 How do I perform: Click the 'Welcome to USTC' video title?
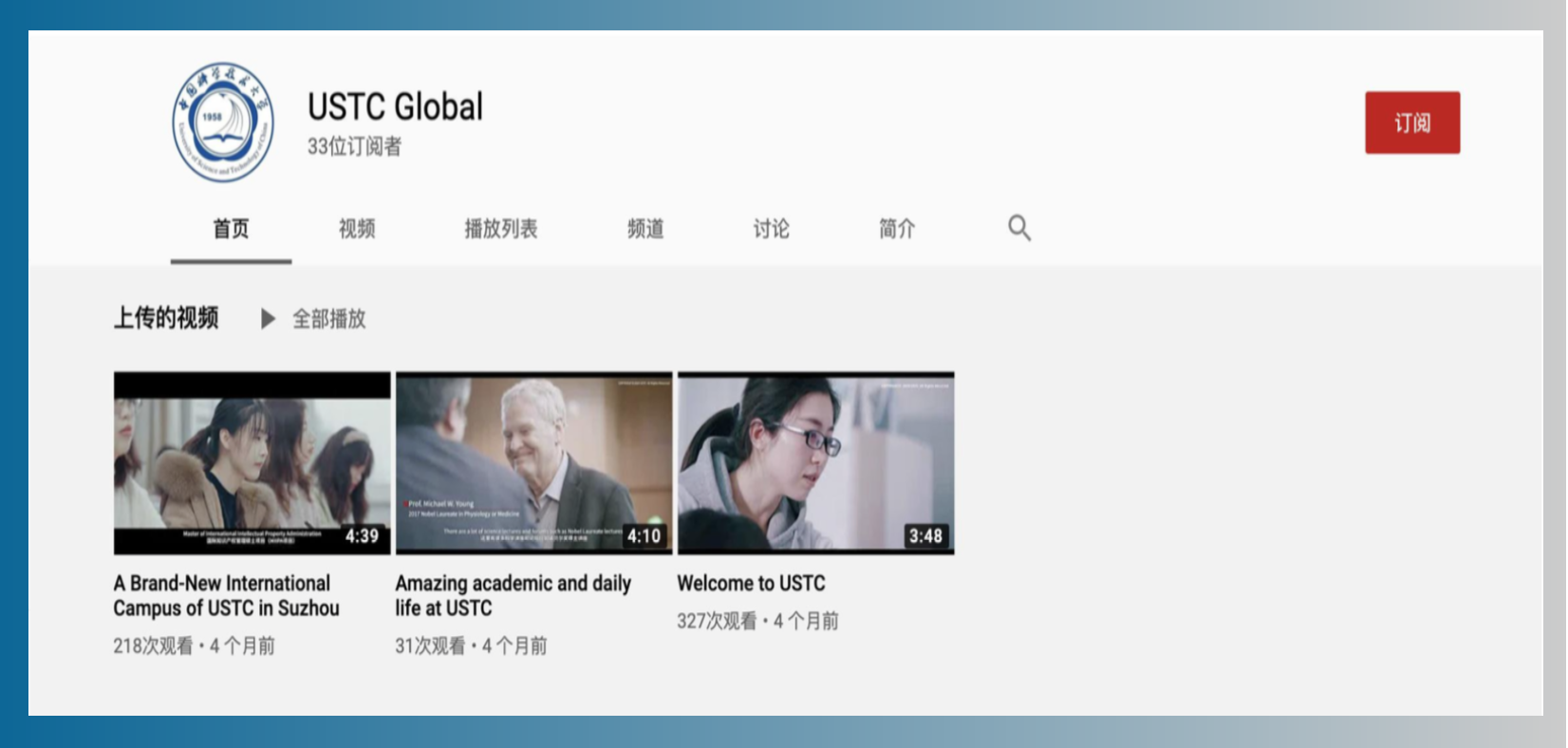pos(751,583)
